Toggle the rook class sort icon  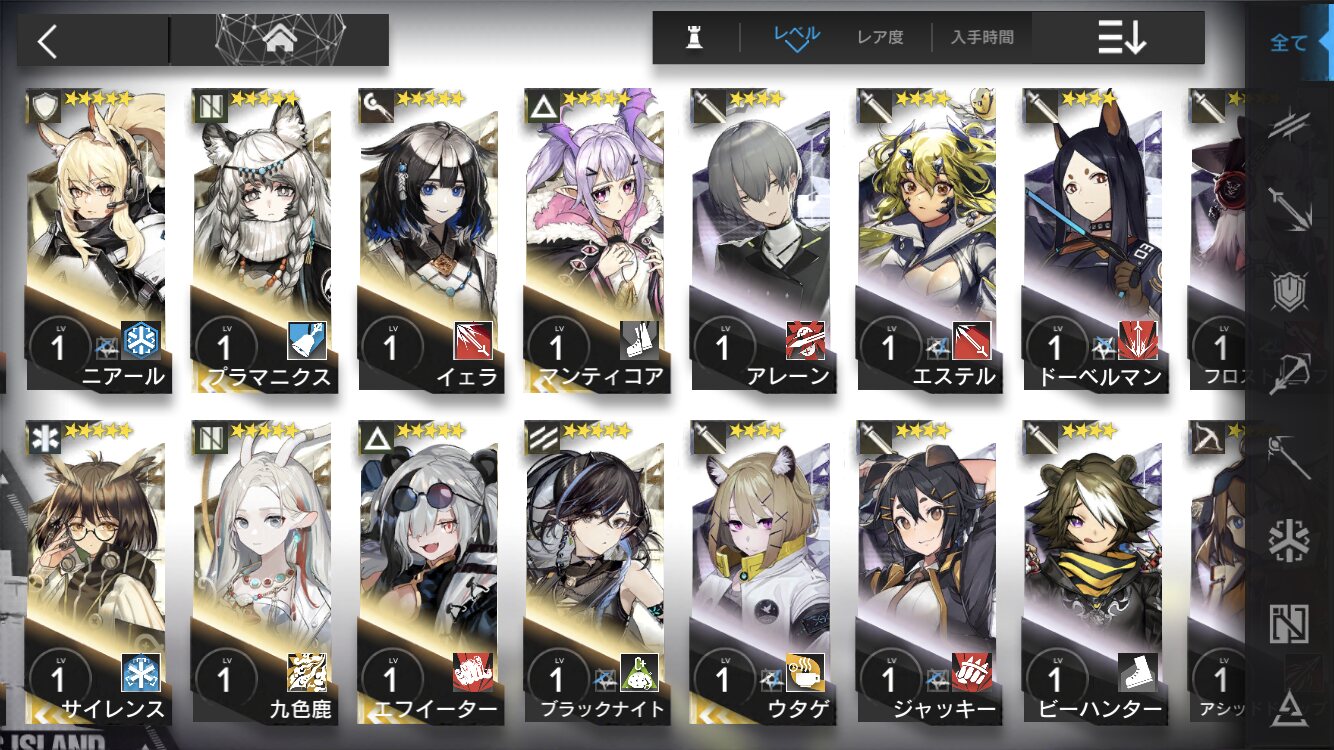693,37
